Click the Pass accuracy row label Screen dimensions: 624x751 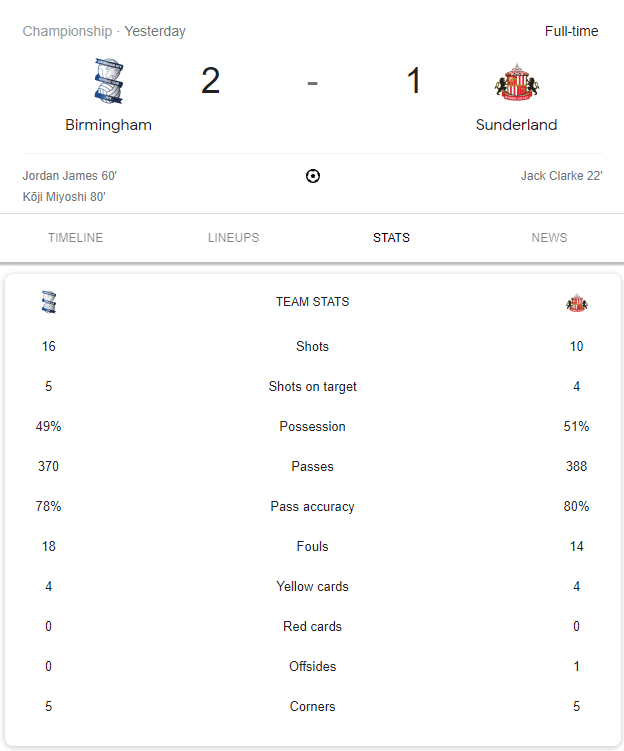(x=312, y=507)
